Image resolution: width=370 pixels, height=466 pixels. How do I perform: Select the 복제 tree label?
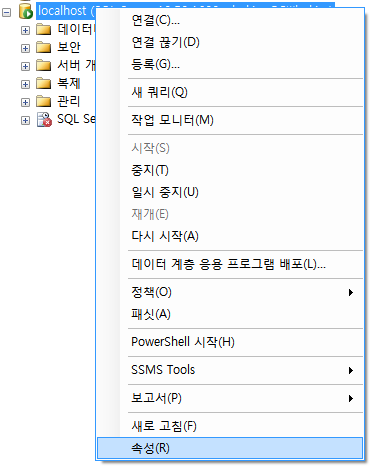(x=69, y=83)
